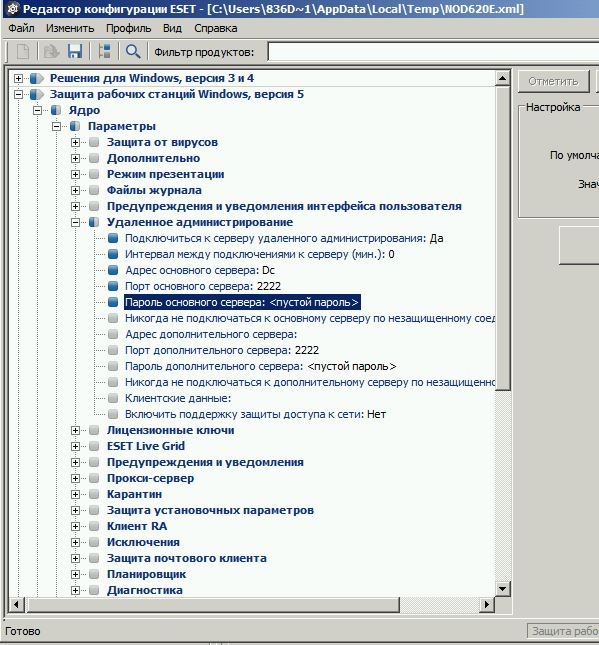Click the Save (floppy disk) toolbar icon
Image resolution: width=599 pixels, height=645 pixels.
pos(75,51)
